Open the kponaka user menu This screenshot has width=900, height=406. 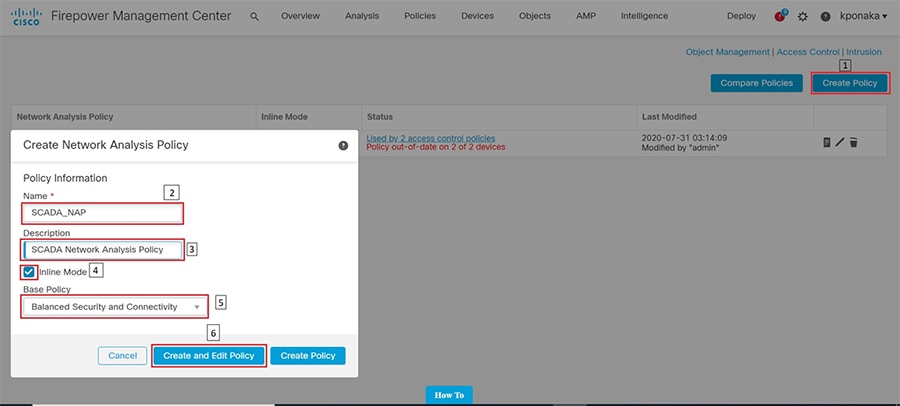pos(863,16)
